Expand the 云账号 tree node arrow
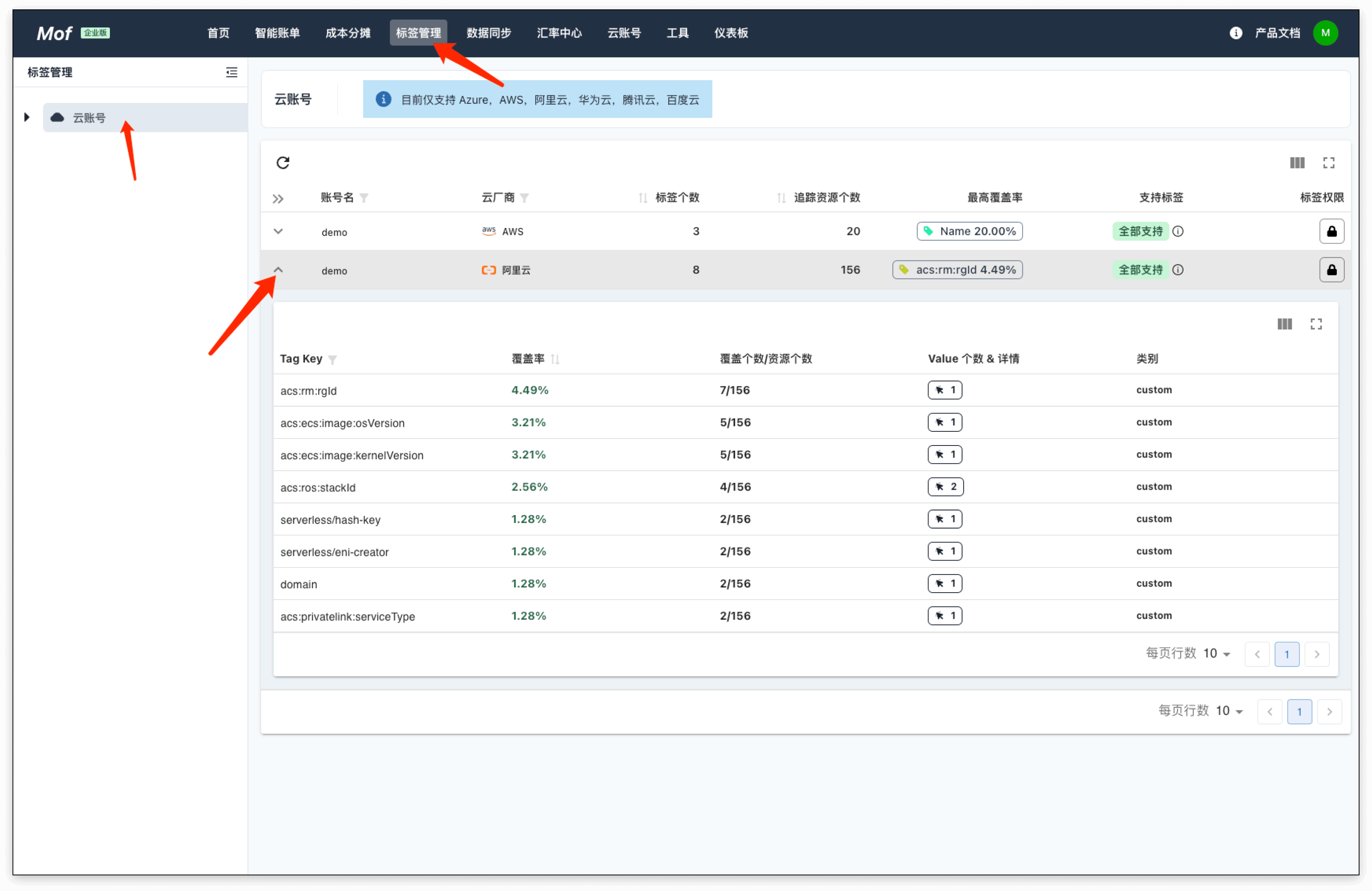 (27, 118)
